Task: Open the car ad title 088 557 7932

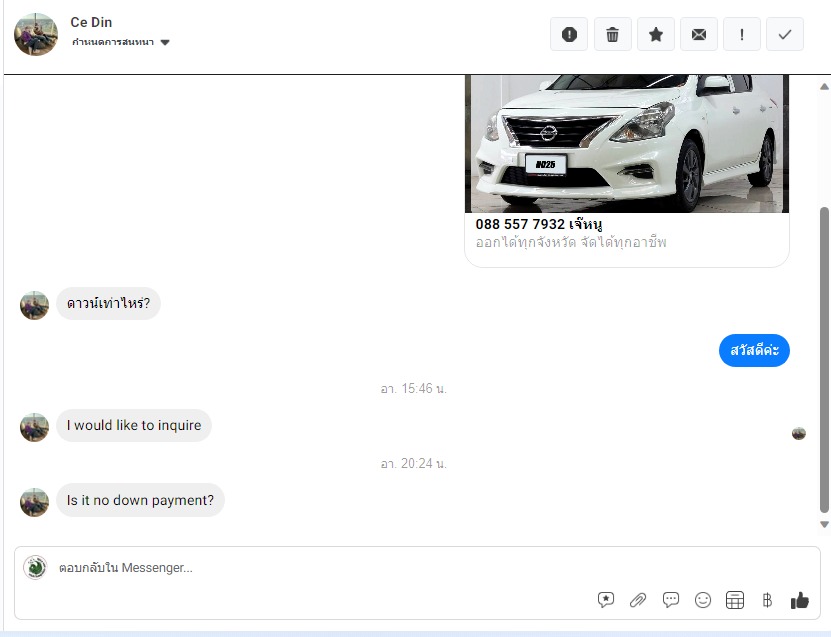Action: [538, 225]
